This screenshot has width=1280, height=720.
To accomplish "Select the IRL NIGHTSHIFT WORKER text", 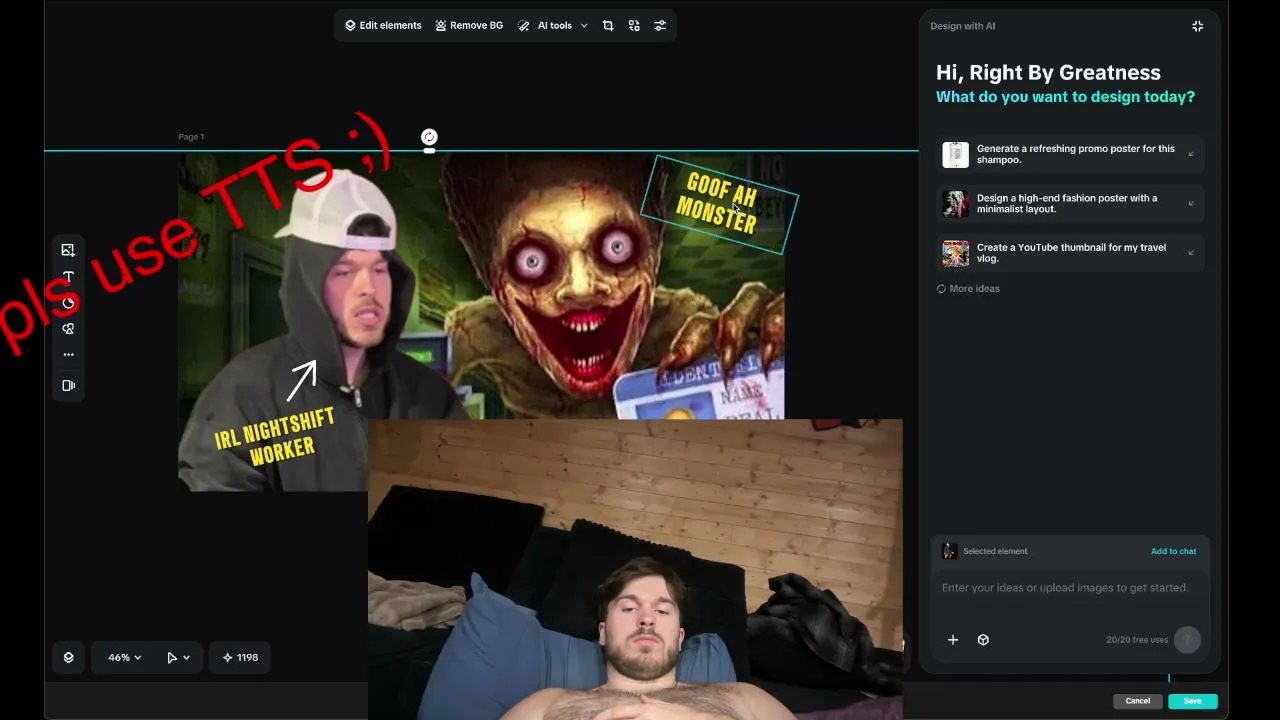I will [x=276, y=435].
